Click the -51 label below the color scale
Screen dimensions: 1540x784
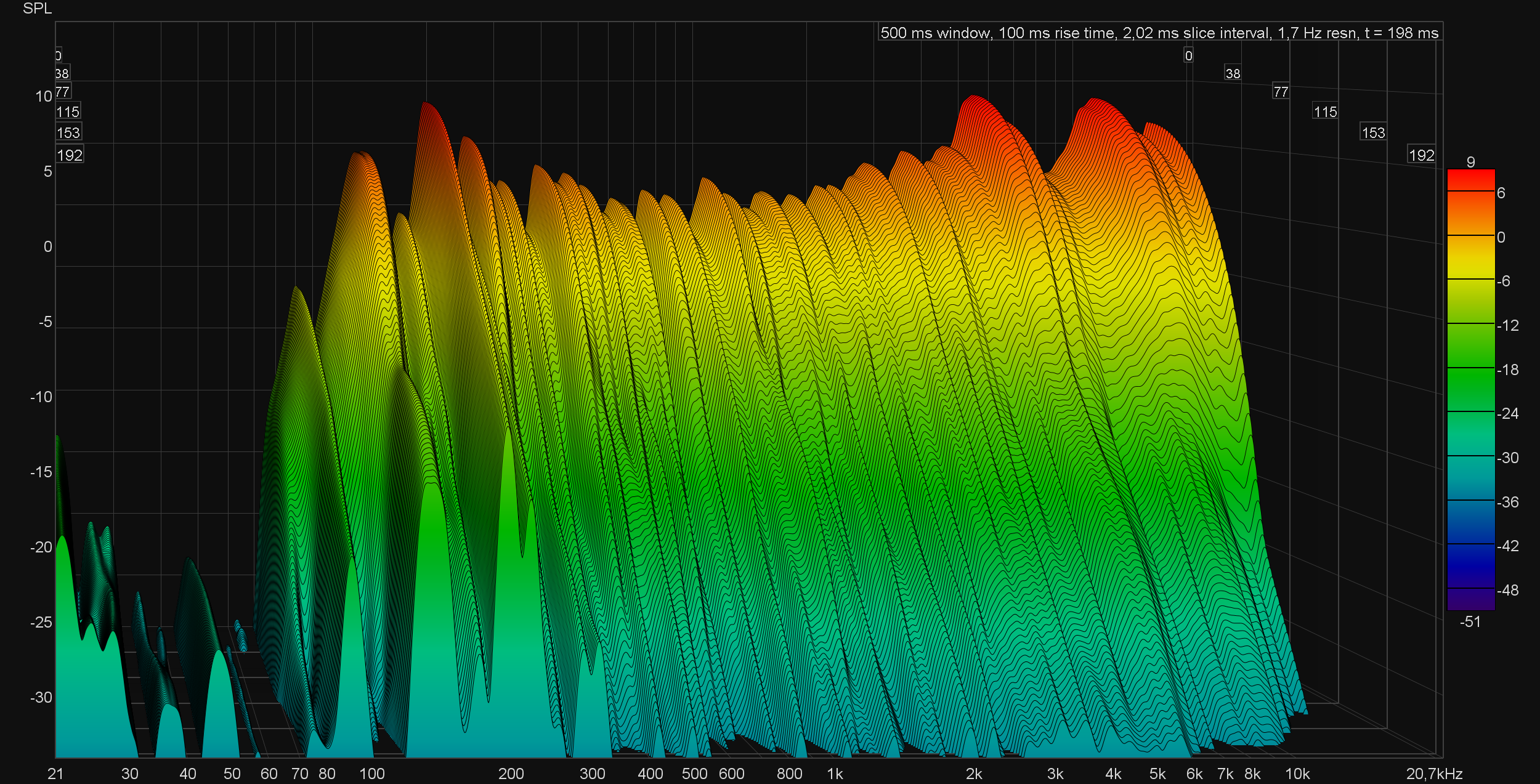click(1470, 621)
